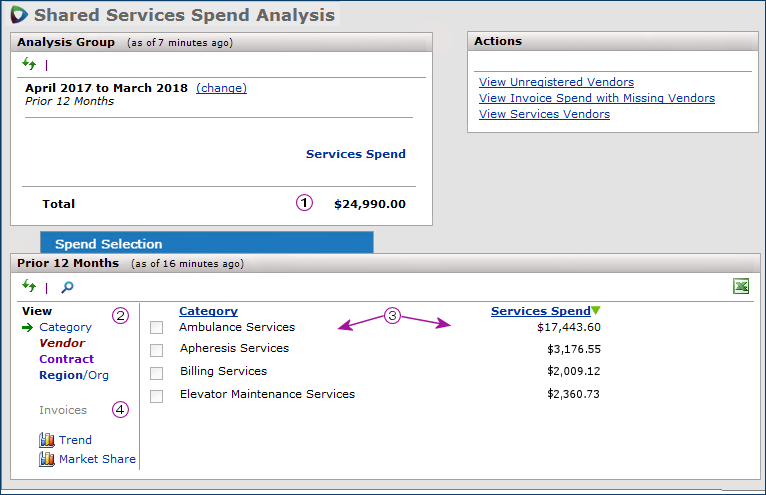Check the Ambulance Services checkbox
The height and width of the screenshot is (495, 766).
tap(156, 328)
